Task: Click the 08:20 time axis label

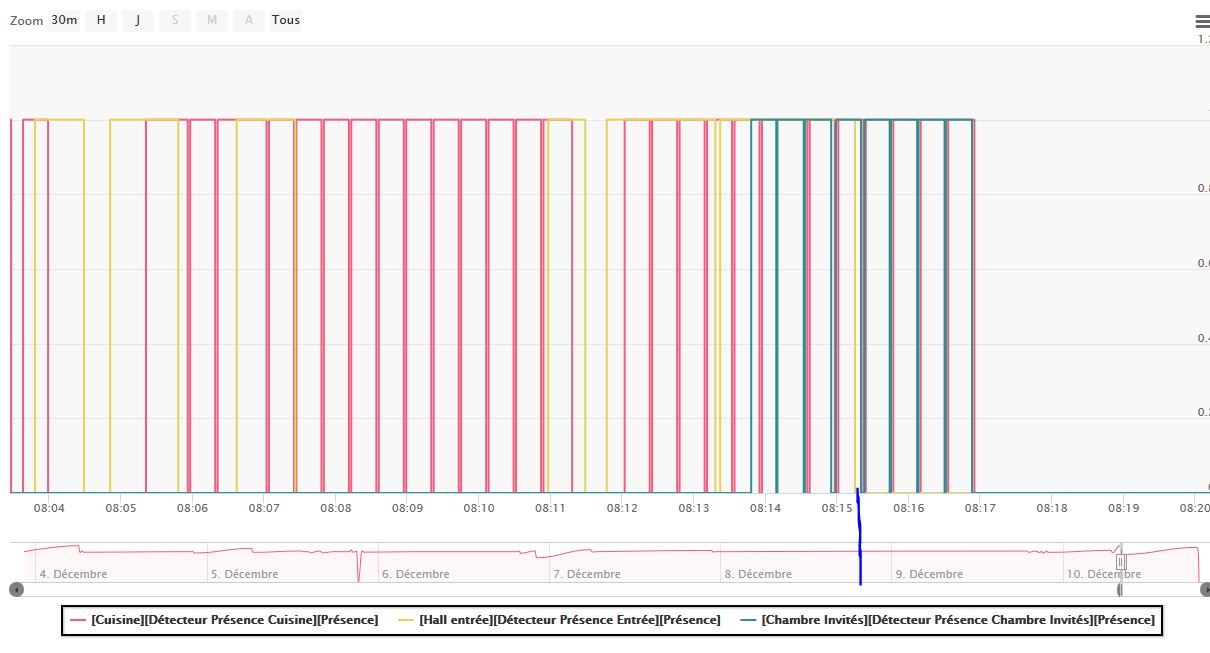Action: (x=1194, y=508)
